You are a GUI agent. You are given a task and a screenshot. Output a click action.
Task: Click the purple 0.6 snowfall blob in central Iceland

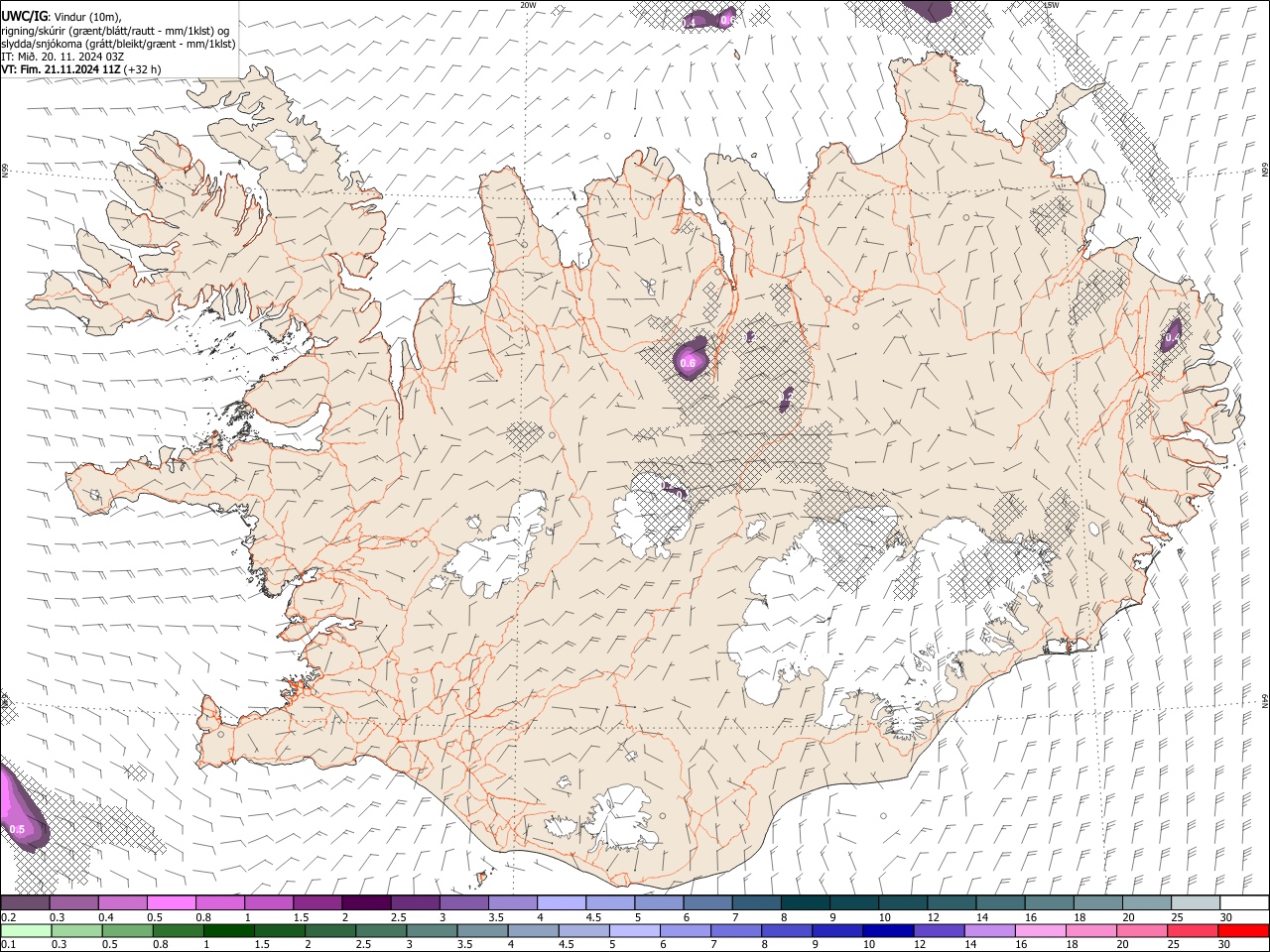point(690,359)
